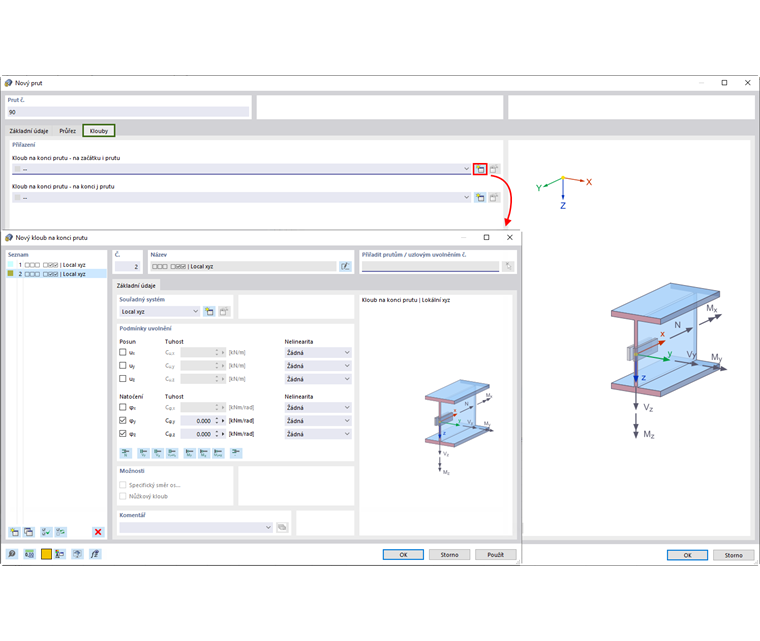This screenshot has height=641, width=760.
Task: Create new hinge for member end j
Action: click(480, 197)
